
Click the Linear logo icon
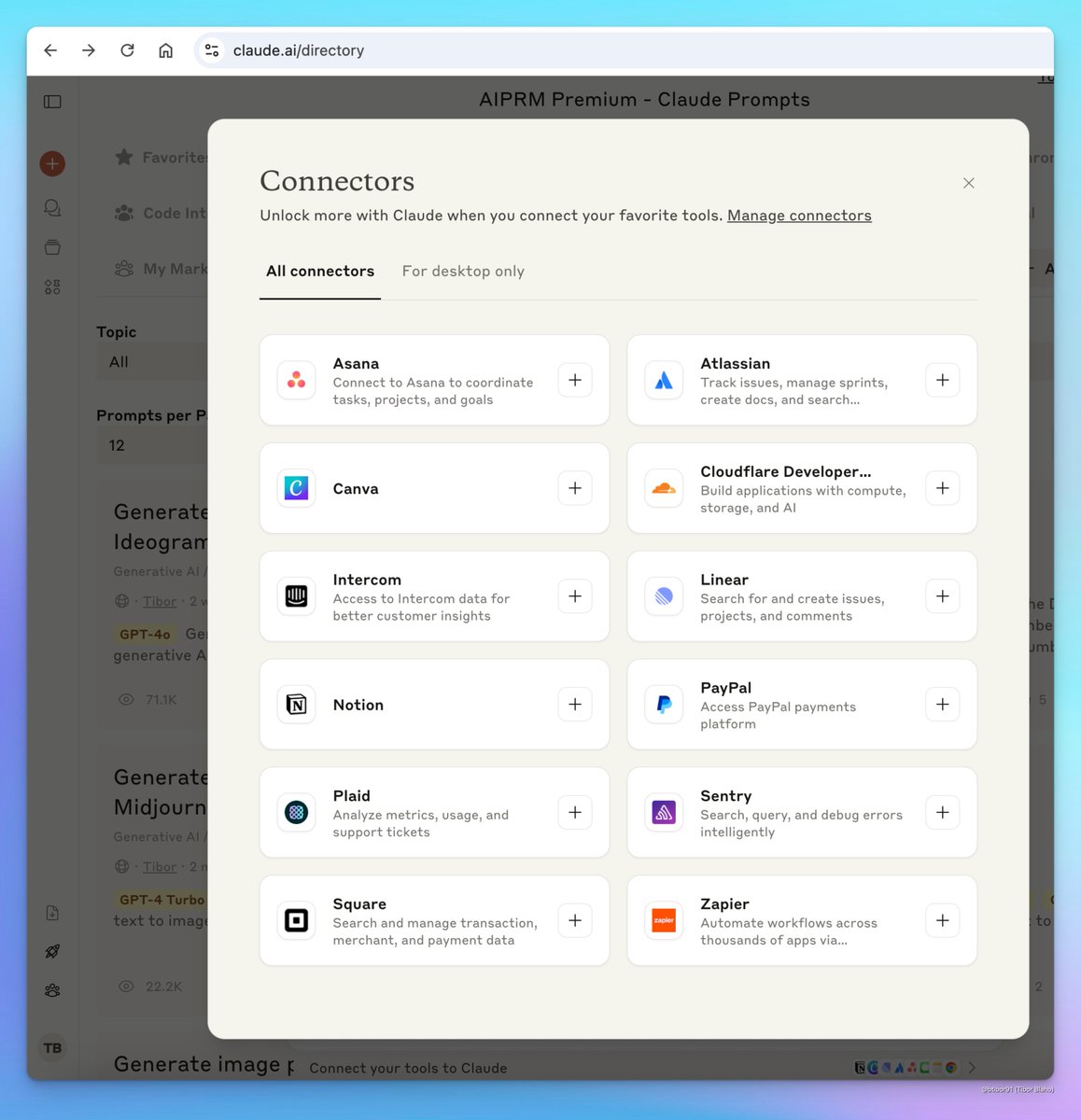664,596
